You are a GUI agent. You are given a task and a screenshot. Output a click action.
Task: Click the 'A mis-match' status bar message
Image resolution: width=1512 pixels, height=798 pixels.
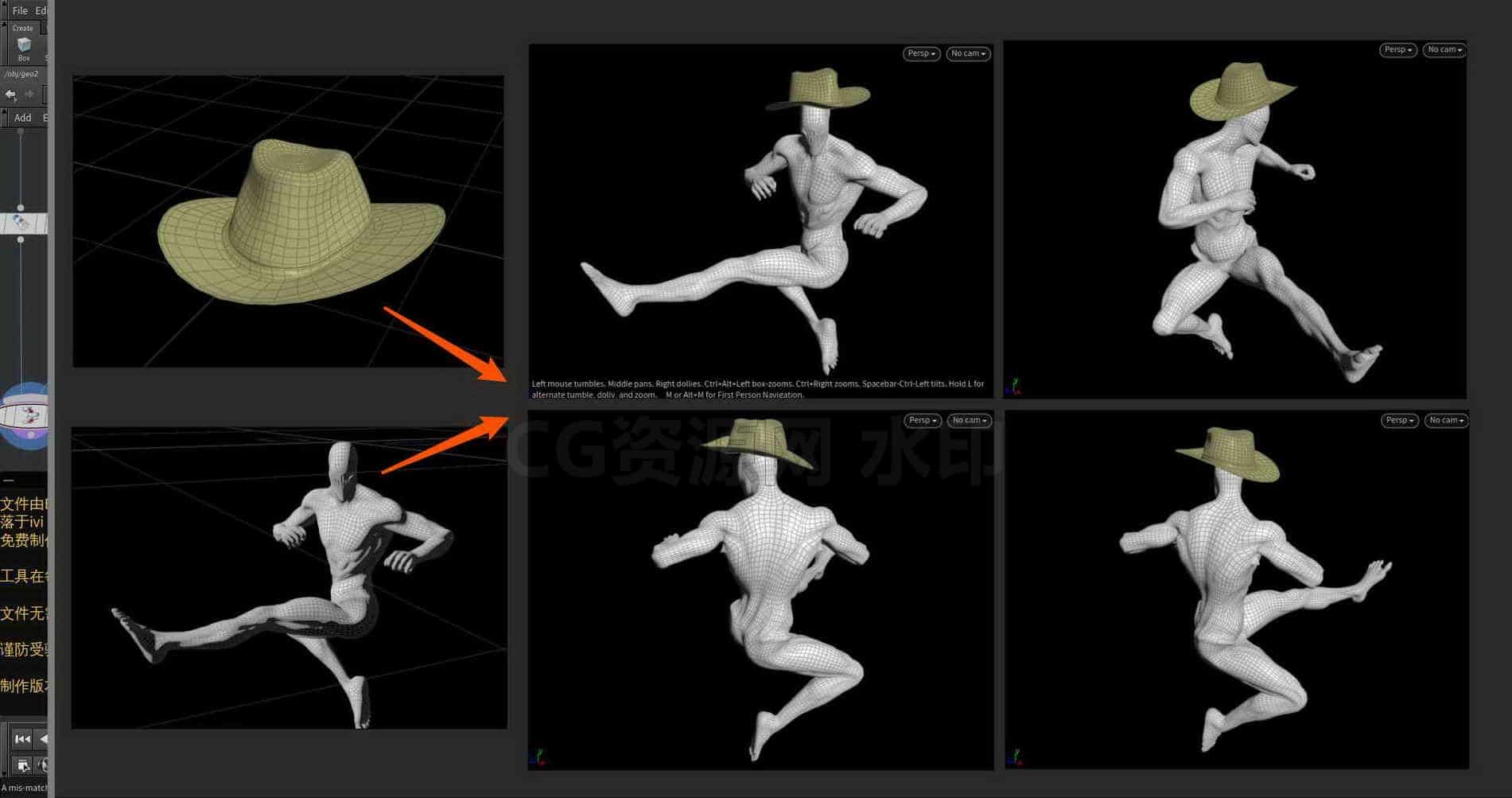[24, 788]
